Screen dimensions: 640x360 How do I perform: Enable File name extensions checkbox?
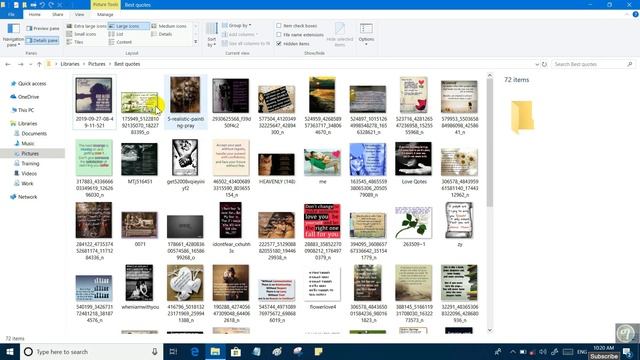pyautogui.click(x=300, y=35)
